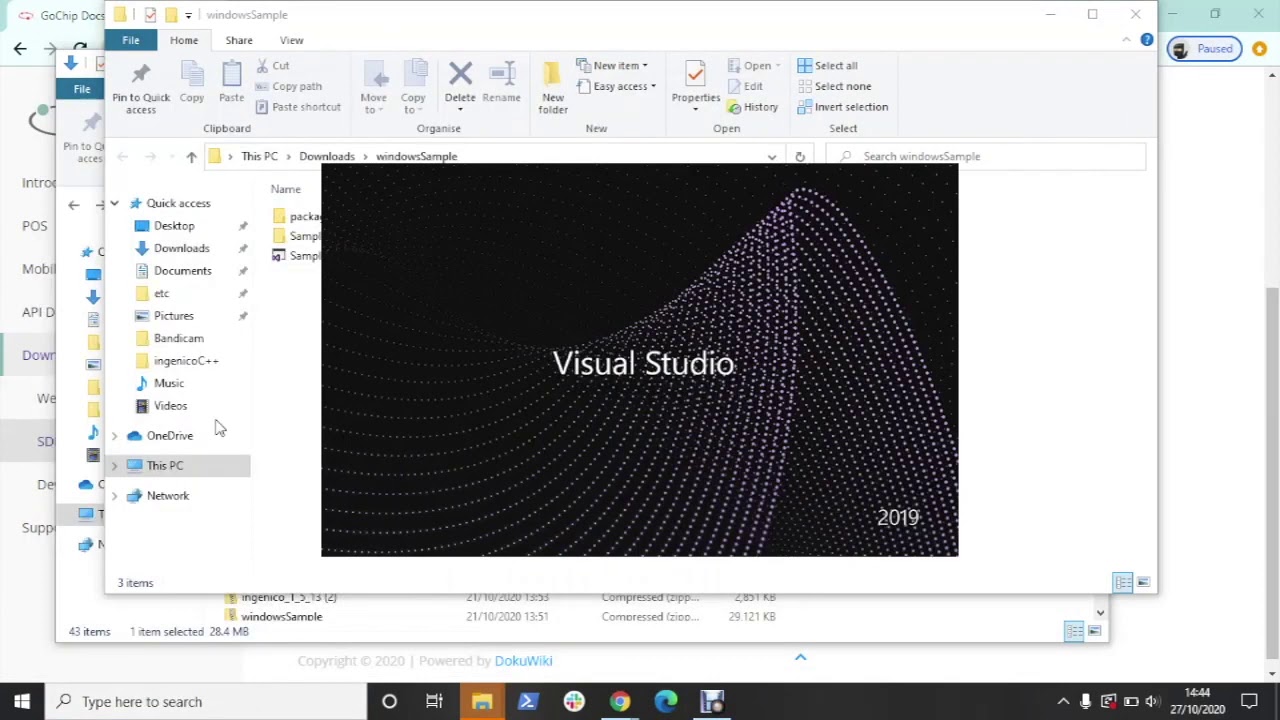Open the Windows Start menu

click(22, 701)
